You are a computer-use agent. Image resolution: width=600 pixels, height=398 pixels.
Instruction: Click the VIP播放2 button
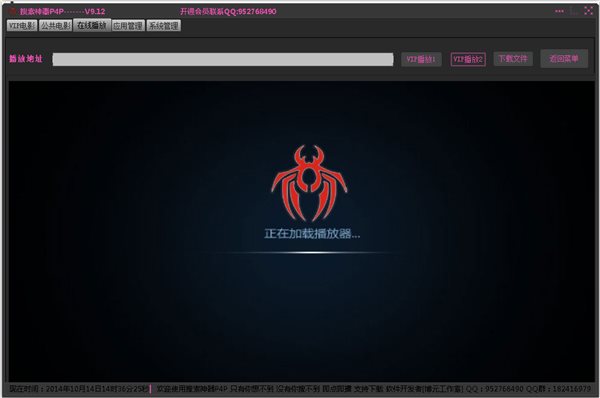pyautogui.click(x=468, y=59)
